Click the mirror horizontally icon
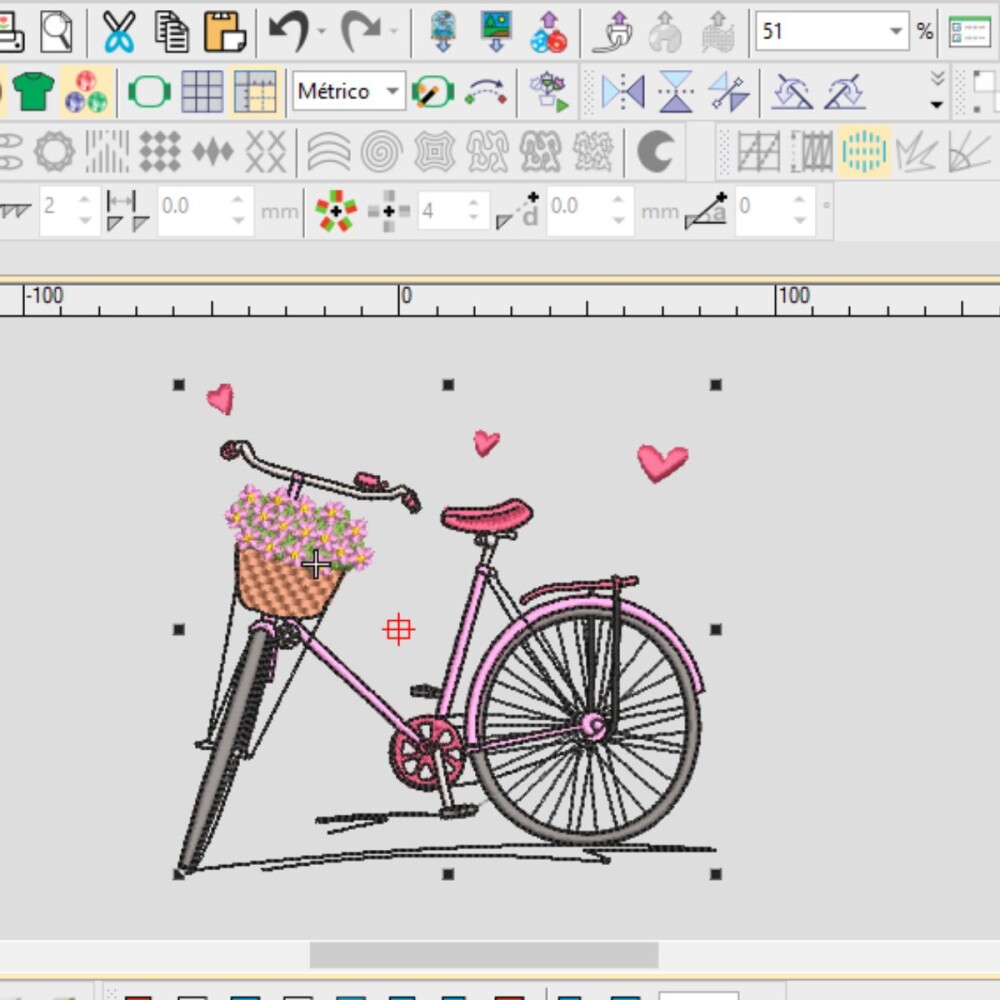Screen dimensions: 1000x1000 tap(623, 91)
